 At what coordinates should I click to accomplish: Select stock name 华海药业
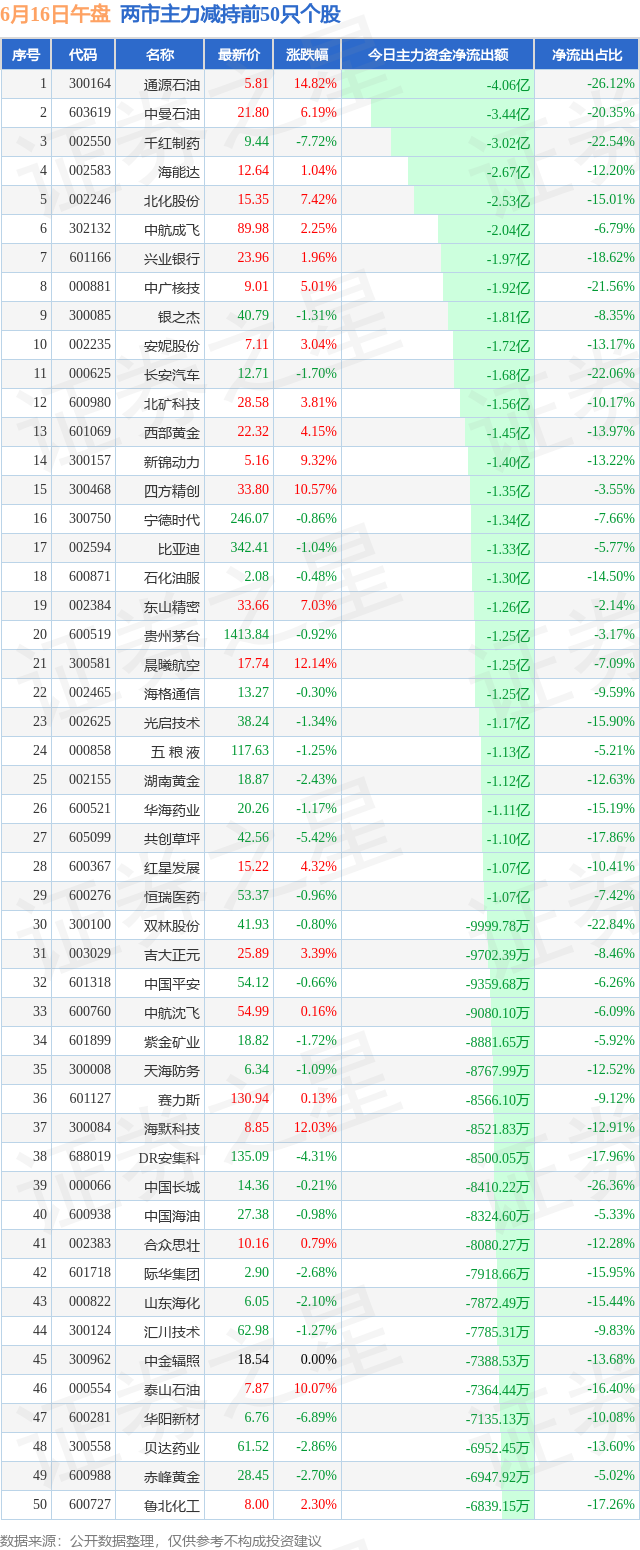pyautogui.click(x=172, y=810)
